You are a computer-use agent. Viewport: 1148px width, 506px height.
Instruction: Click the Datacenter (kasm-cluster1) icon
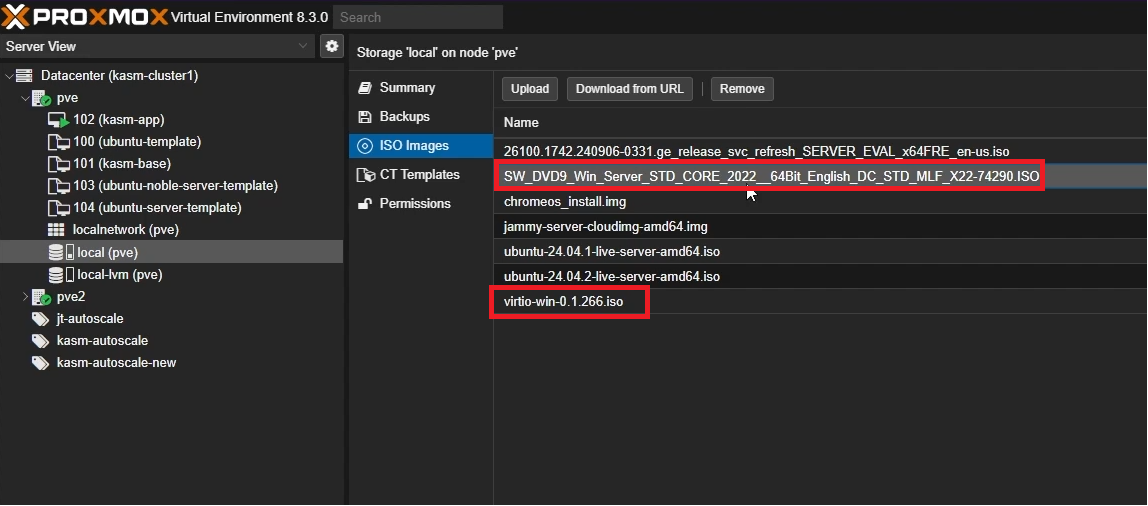point(27,76)
